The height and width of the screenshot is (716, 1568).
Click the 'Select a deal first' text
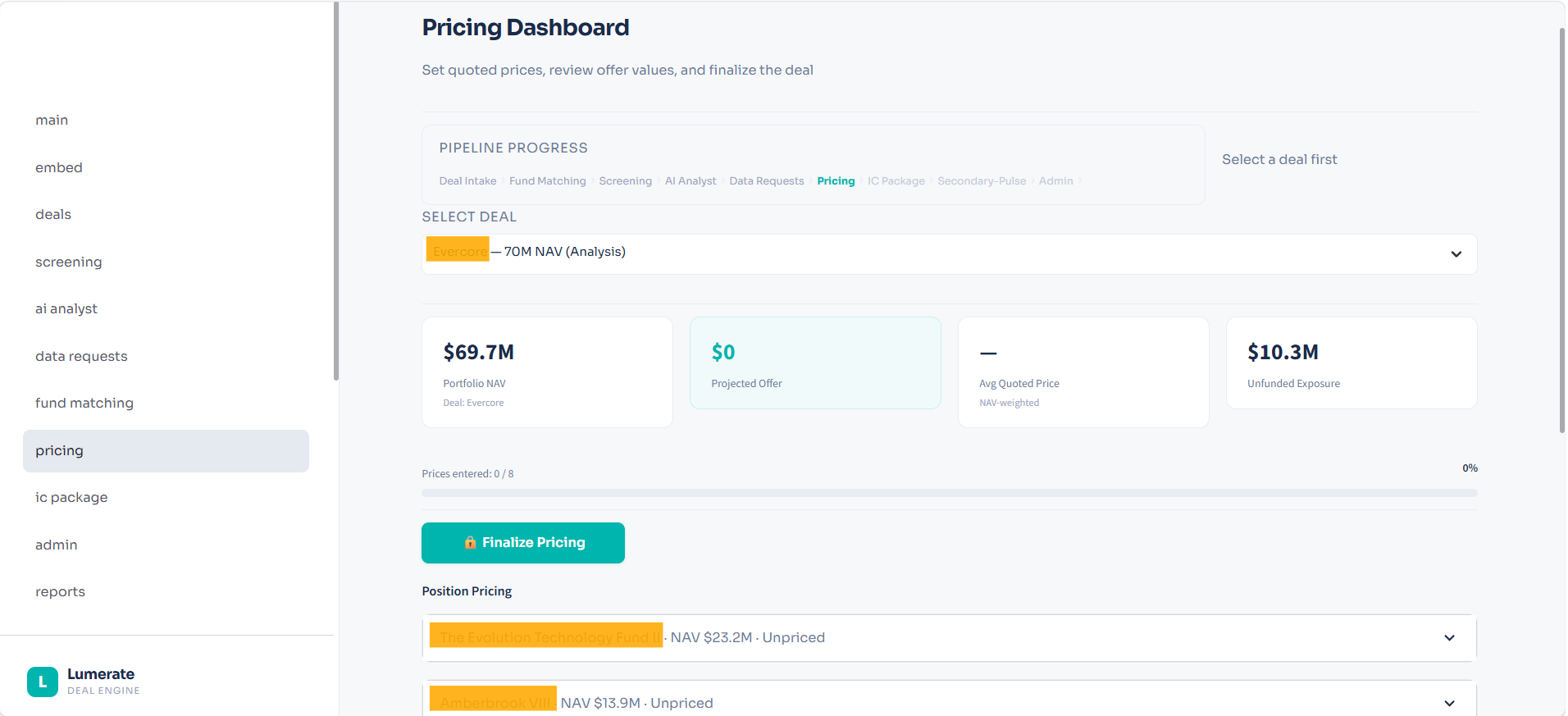pyautogui.click(x=1279, y=160)
